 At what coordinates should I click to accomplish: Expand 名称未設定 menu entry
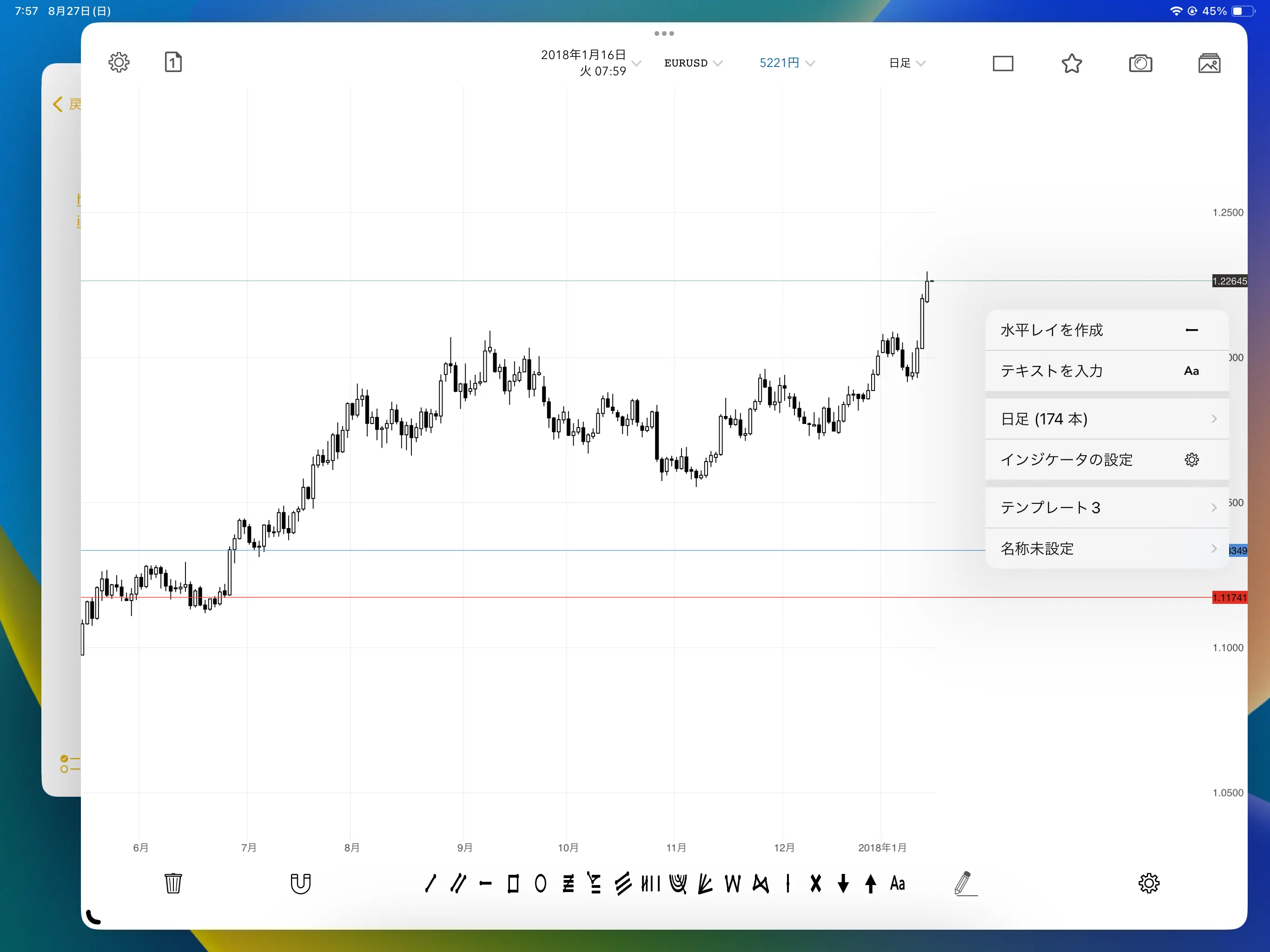[1106, 549]
